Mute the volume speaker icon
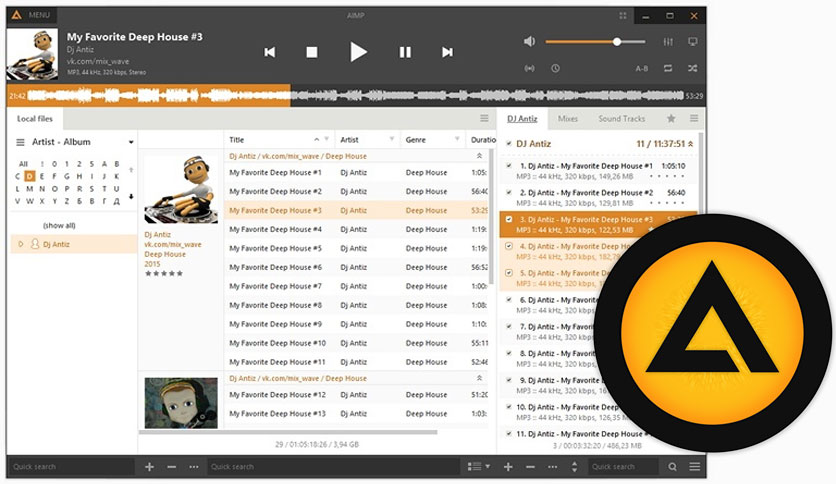The image size is (836, 484). click(529, 42)
